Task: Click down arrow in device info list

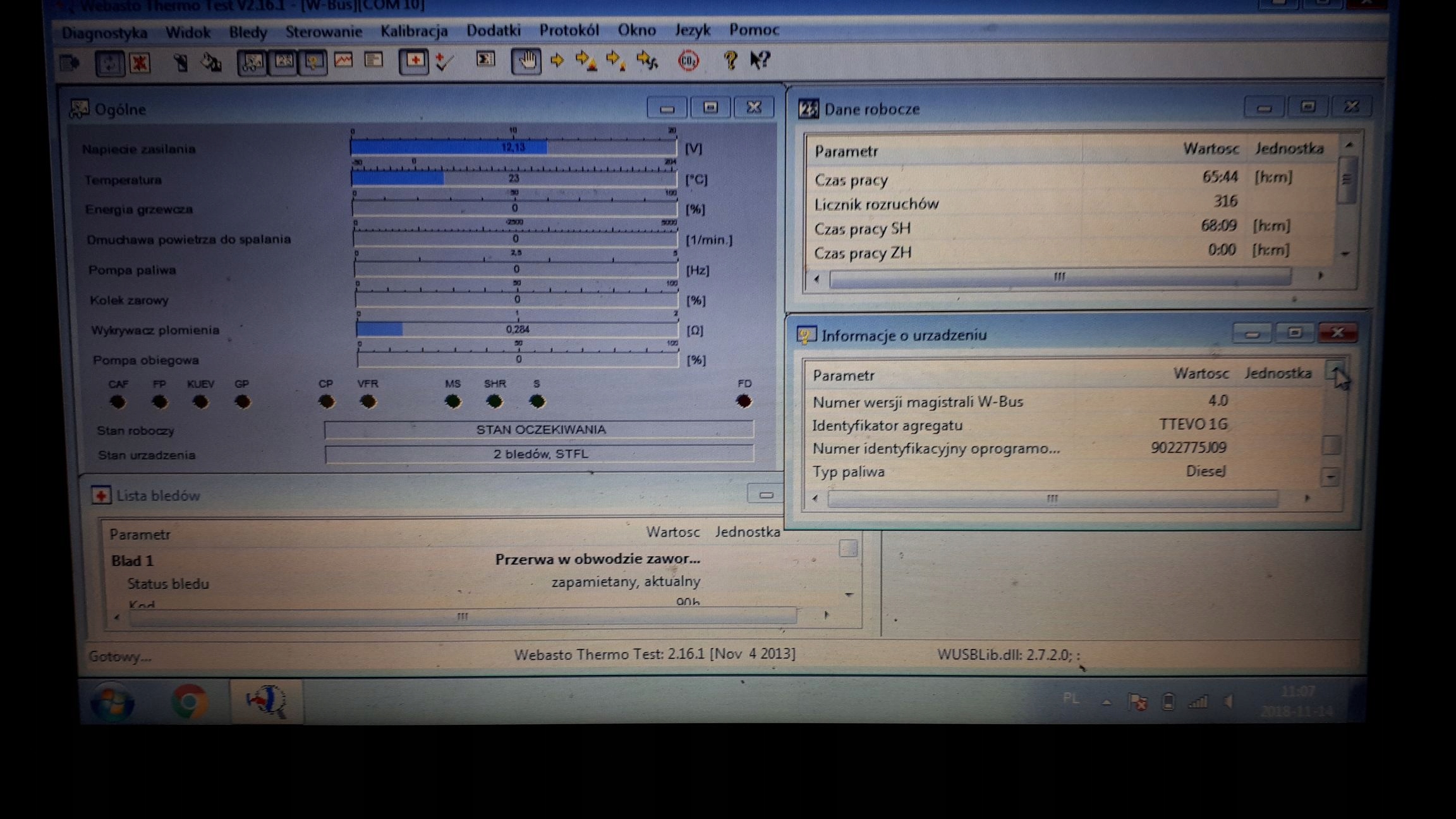Action: click(1330, 476)
